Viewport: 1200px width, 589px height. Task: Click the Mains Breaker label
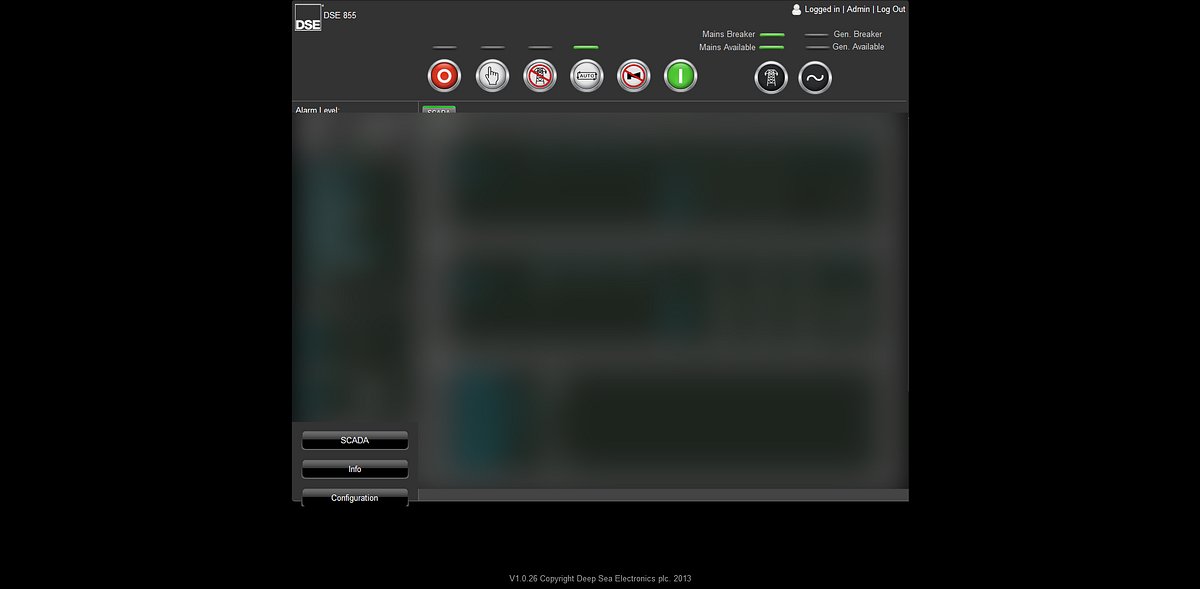pyautogui.click(x=729, y=34)
